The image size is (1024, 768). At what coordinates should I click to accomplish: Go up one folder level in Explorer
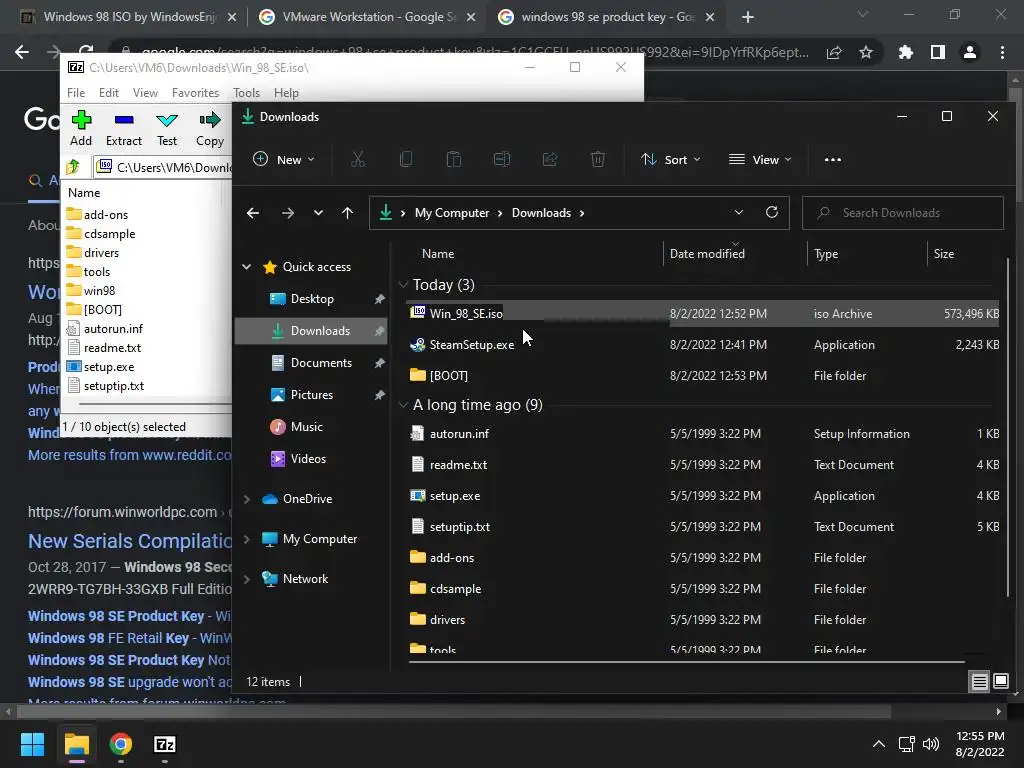click(347, 213)
